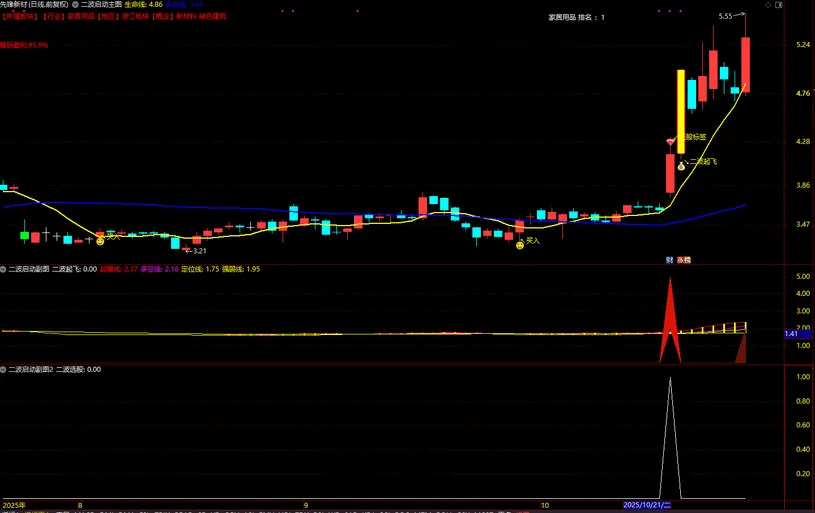815x513 pixels.
Task: Click the 多空线: 2.18 value
Action: [x=160, y=269]
